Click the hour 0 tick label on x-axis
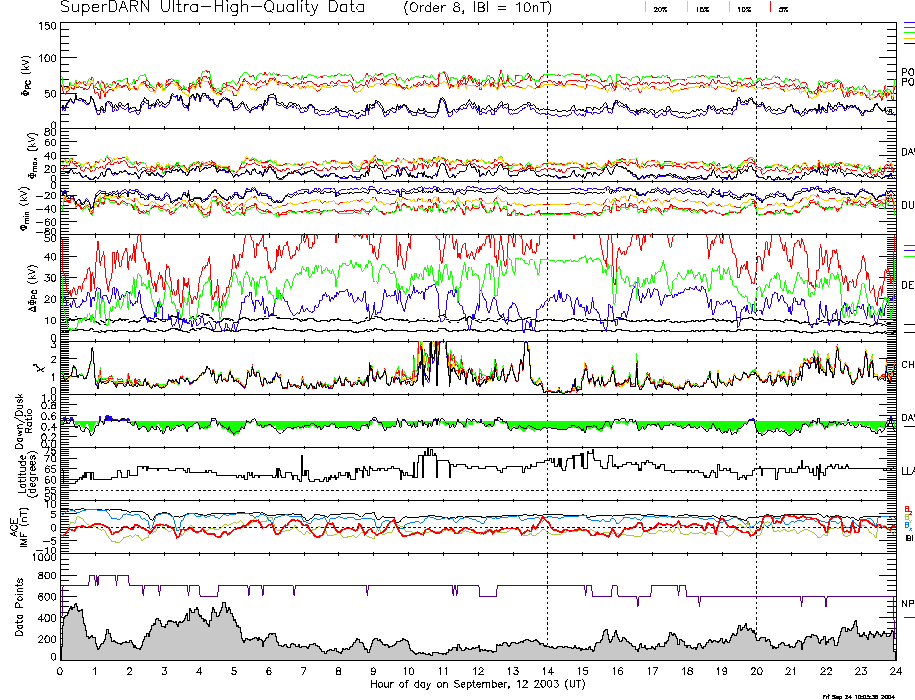The image size is (915, 700). [61, 671]
